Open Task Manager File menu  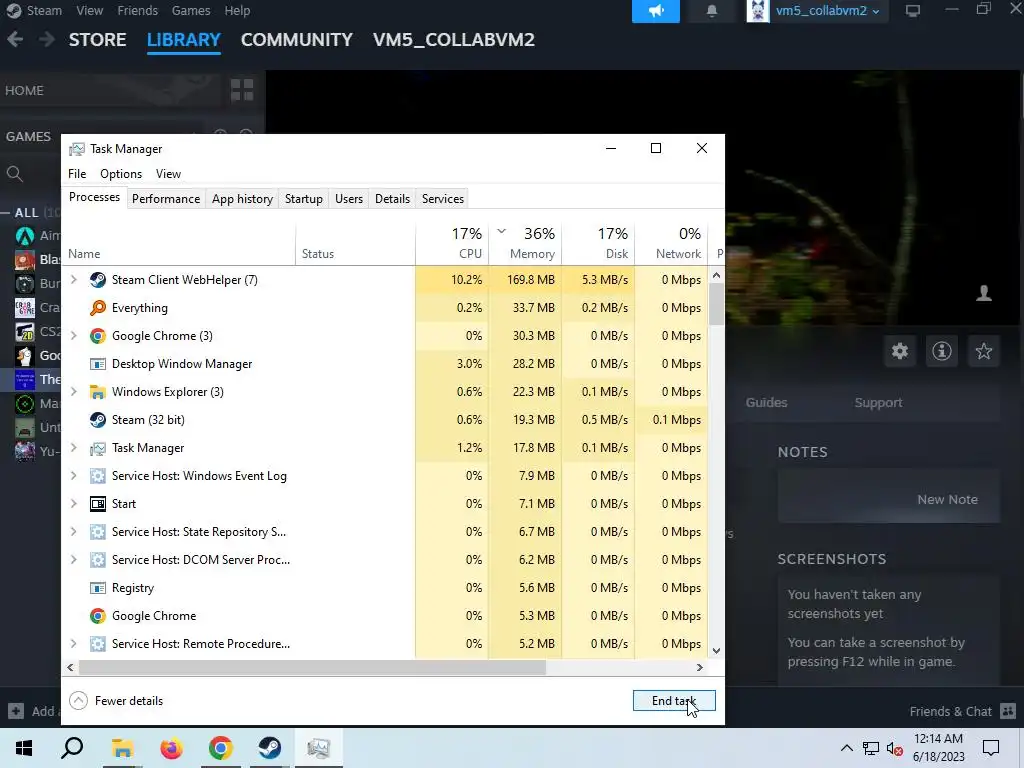[77, 174]
